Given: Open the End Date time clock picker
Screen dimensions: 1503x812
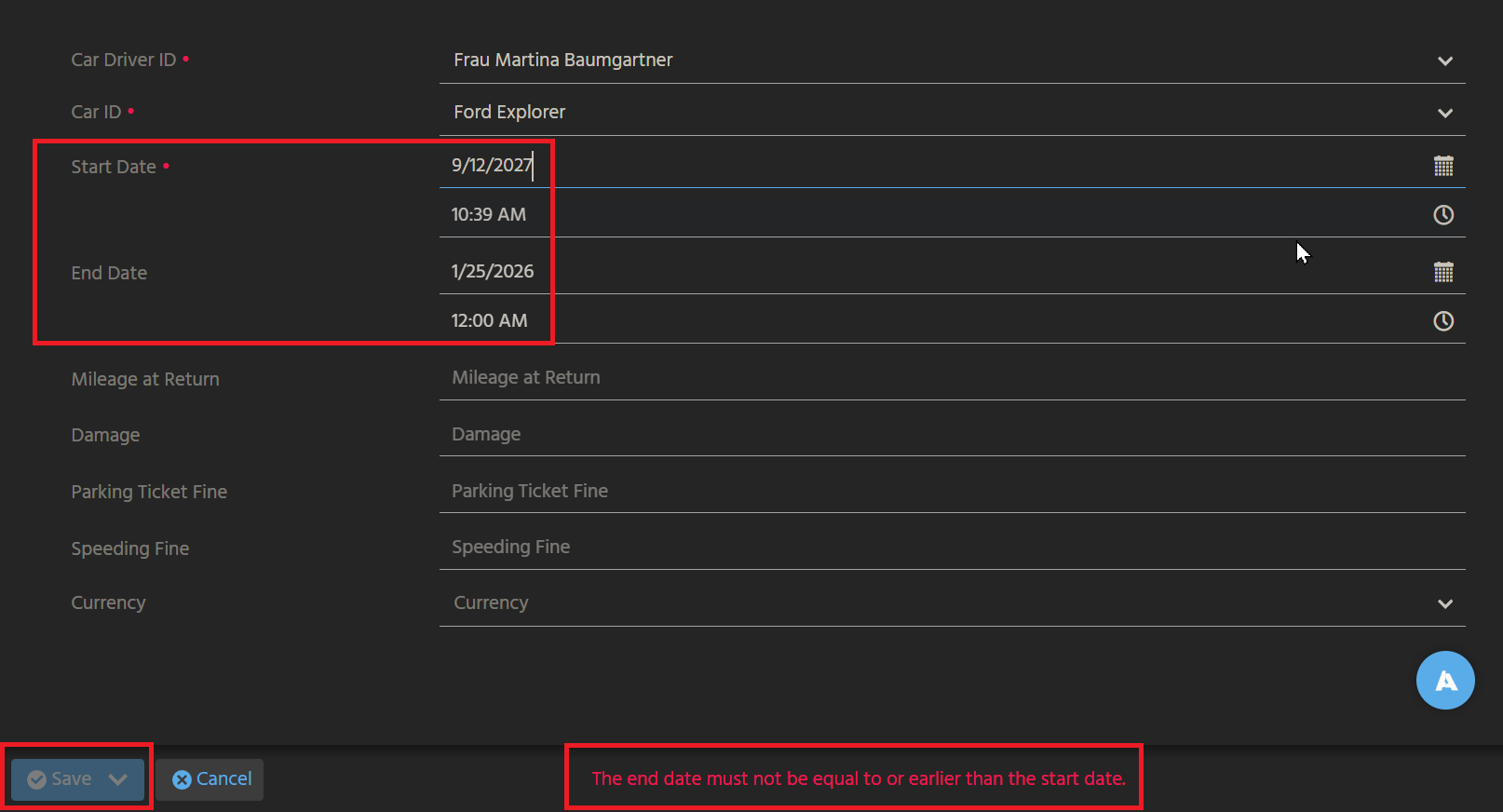Looking at the screenshot, I should [x=1442, y=321].
